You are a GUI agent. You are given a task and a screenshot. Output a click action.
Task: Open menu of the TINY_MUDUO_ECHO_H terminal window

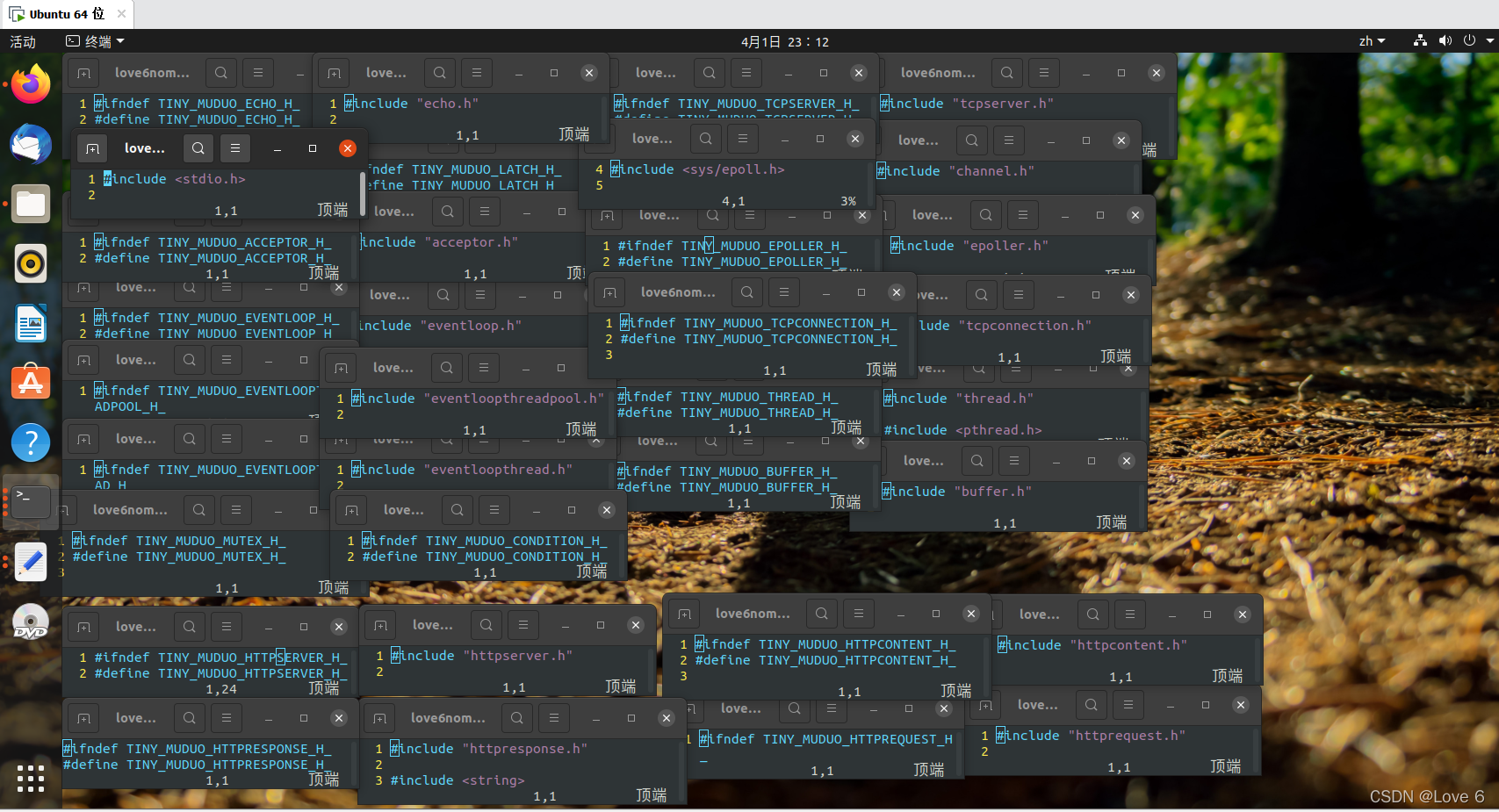[258, 73]
